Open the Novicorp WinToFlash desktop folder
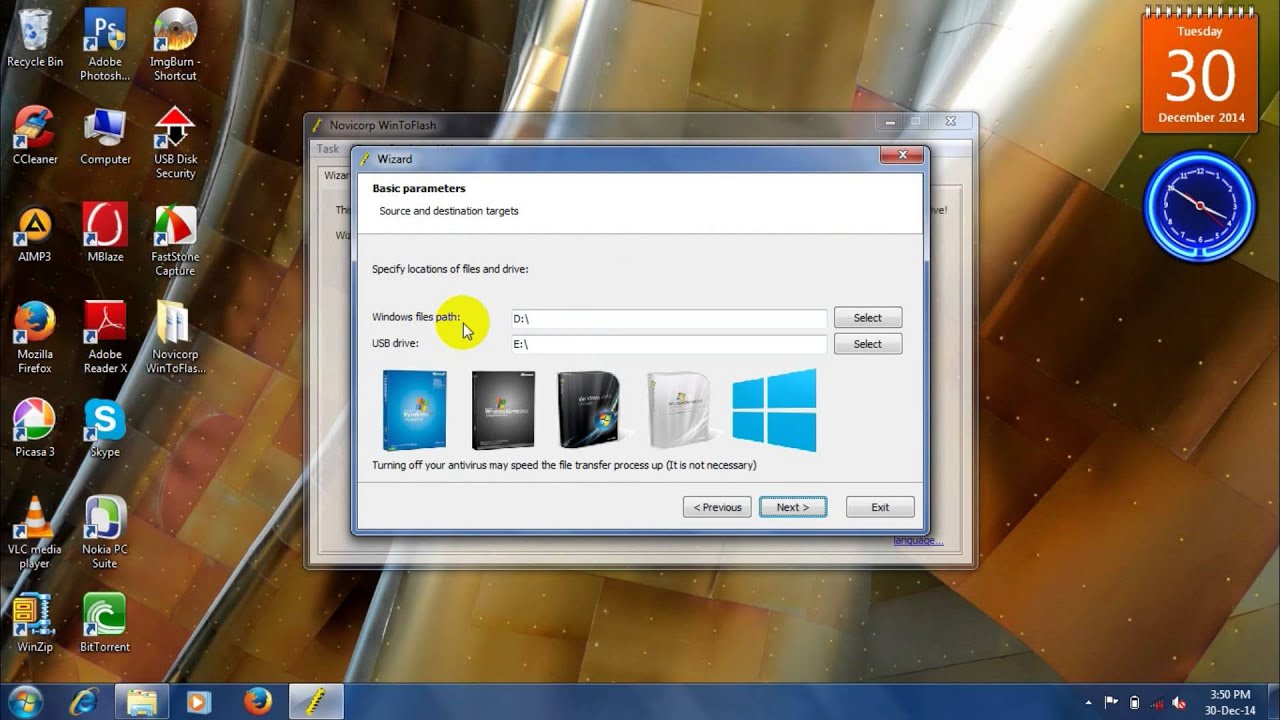 pyautogui.click(x=175, y=337)
